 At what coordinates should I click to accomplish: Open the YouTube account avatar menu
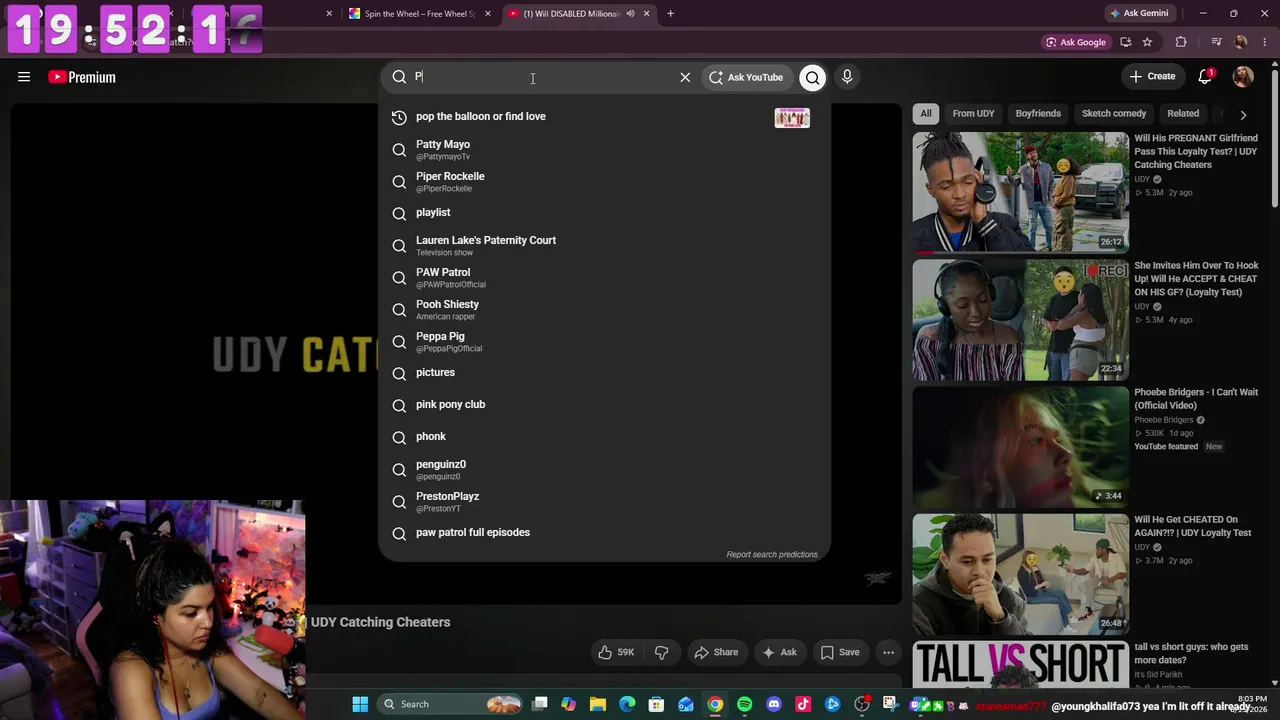pos(1243,77)
